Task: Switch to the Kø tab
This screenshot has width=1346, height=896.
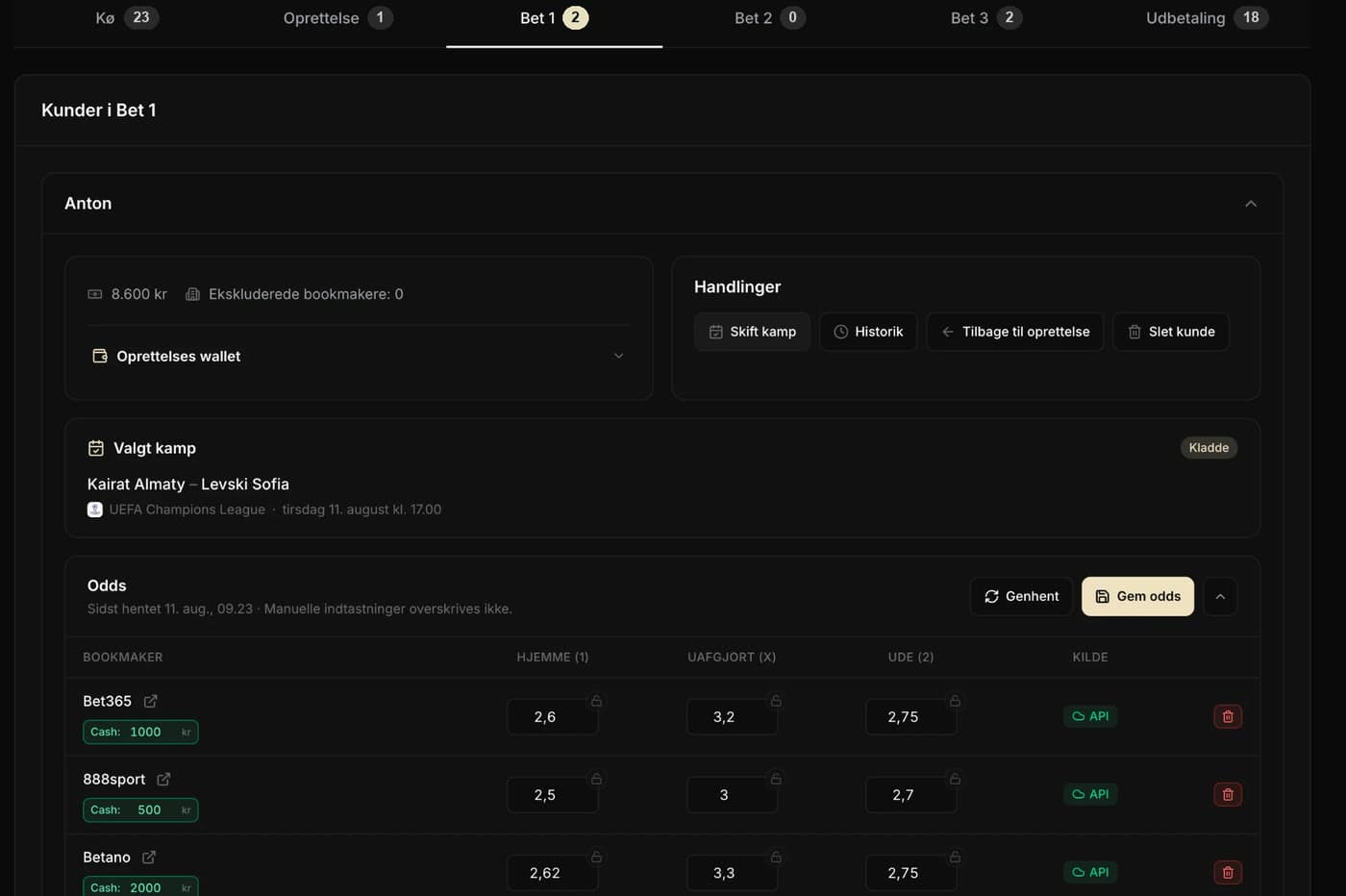Action: coord(127,17)
